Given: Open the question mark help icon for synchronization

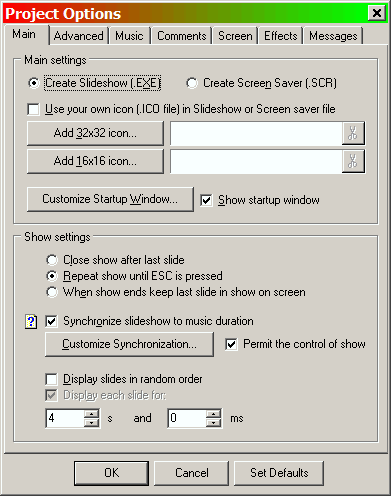Looking at the screenshot, I should 31,322.
